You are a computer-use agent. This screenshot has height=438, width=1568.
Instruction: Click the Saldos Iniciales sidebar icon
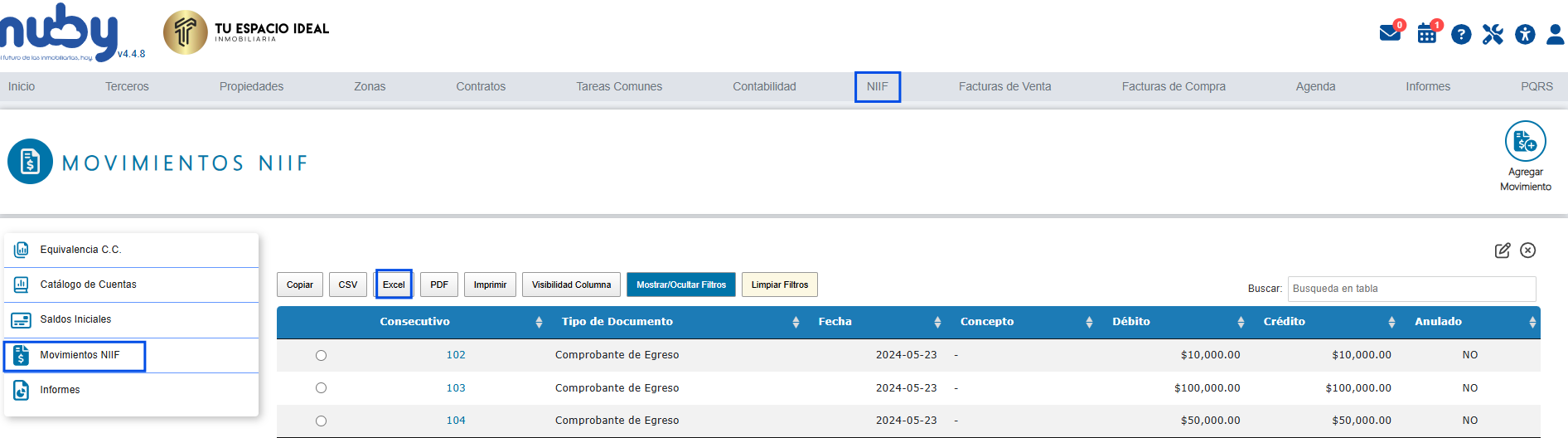tap(22, 319)
